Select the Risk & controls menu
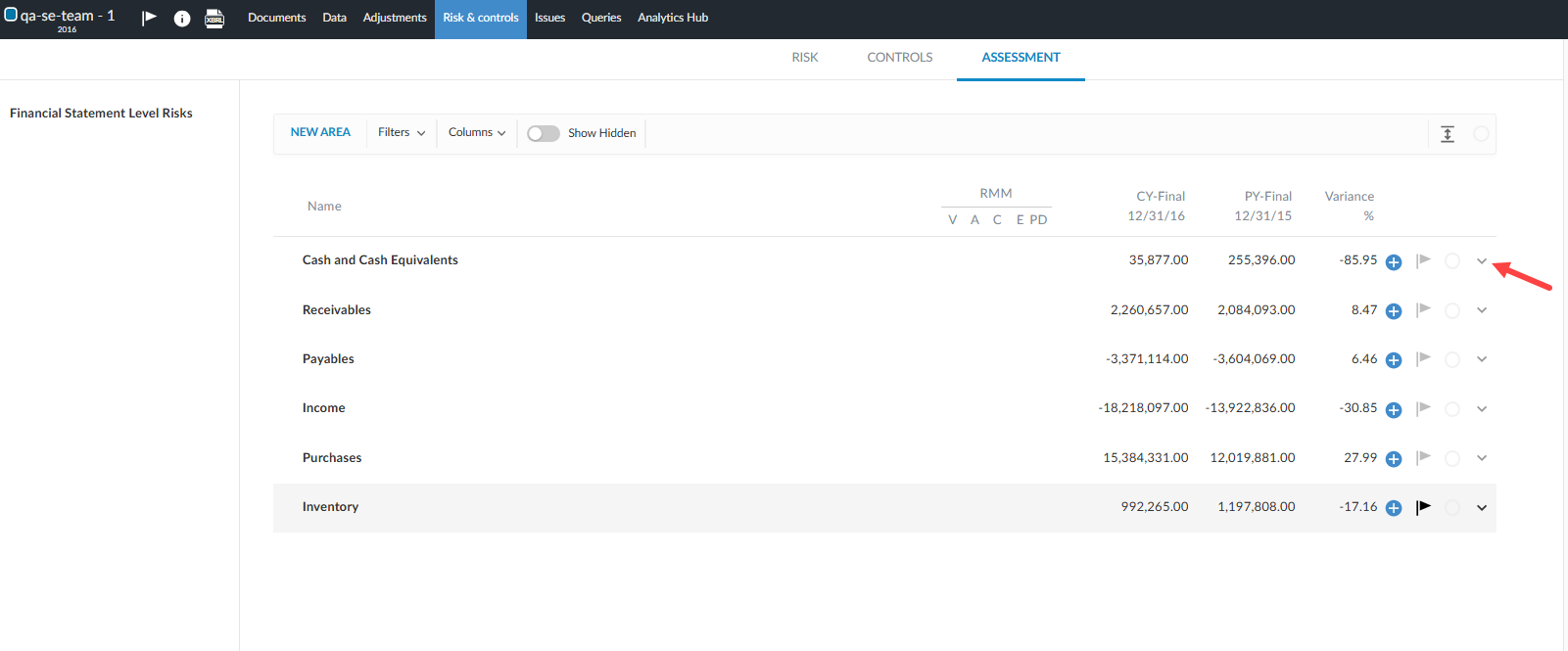The image size is (1568, 651). click(x=481, y=18)
